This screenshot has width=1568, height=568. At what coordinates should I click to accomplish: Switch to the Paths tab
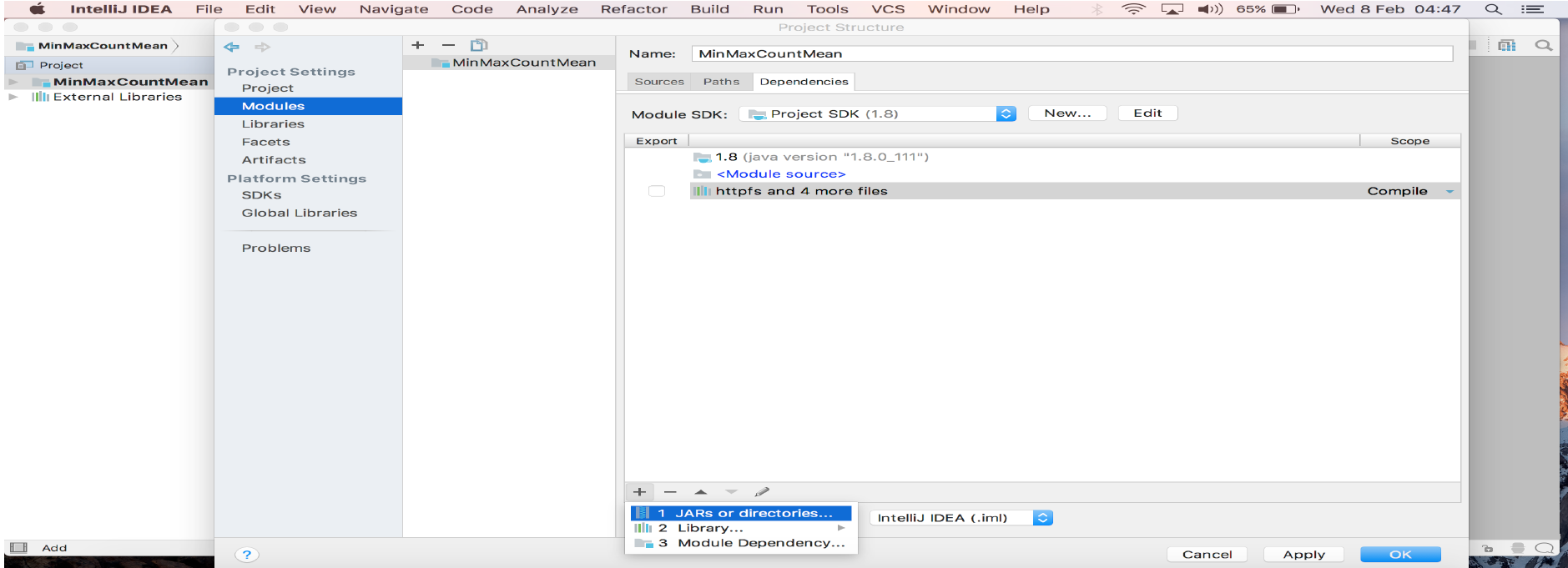(x=721, y=82)
